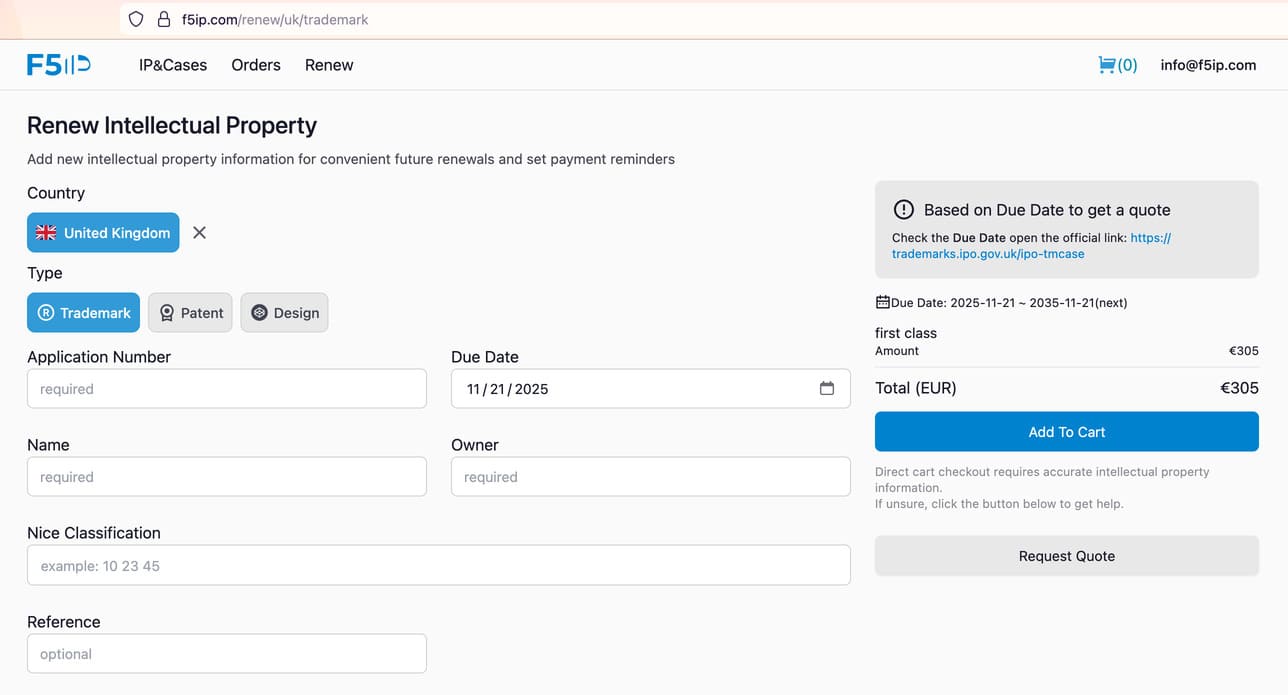
Task: Click the F5IP logo
Action: [x=59, y=65]
